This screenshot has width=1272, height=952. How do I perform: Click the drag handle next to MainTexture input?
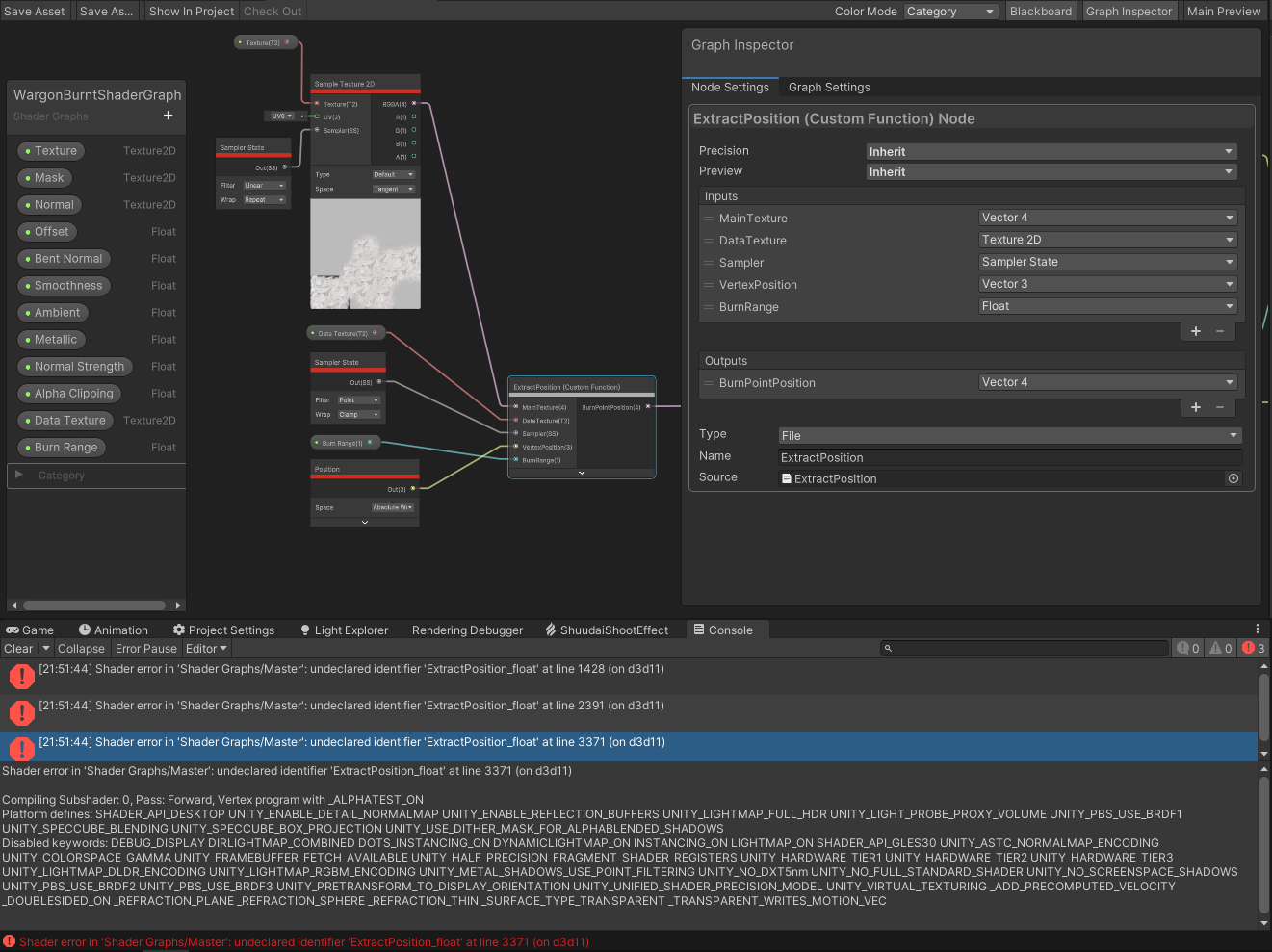pos(709,219)
